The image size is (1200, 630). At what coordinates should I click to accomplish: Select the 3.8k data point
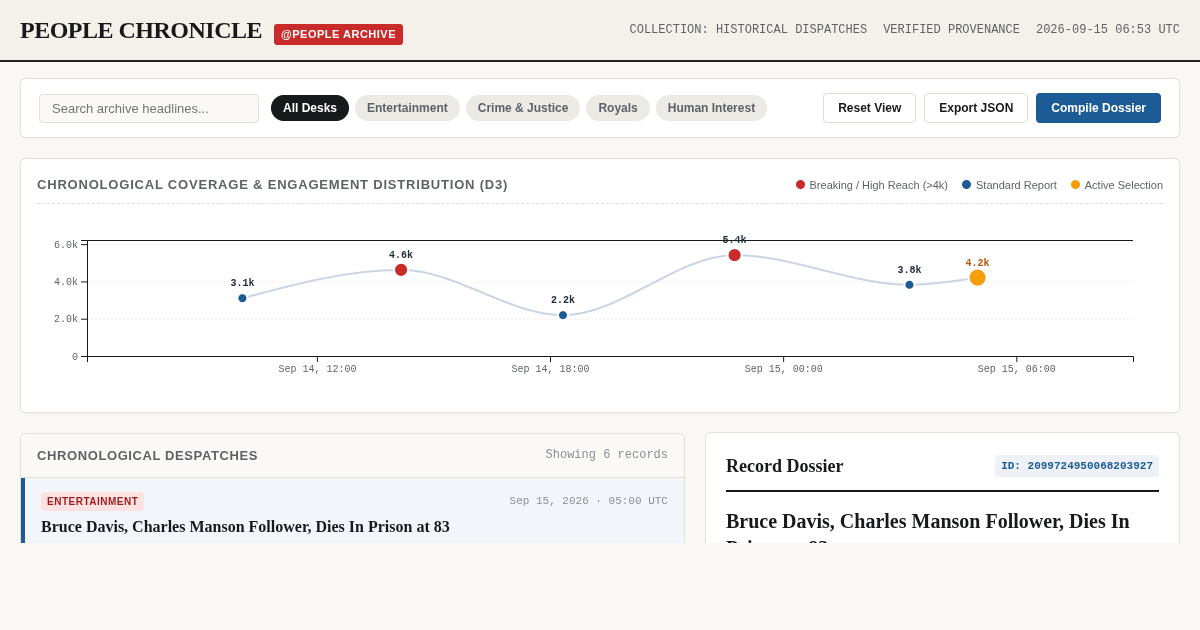[x=909, y=285]
